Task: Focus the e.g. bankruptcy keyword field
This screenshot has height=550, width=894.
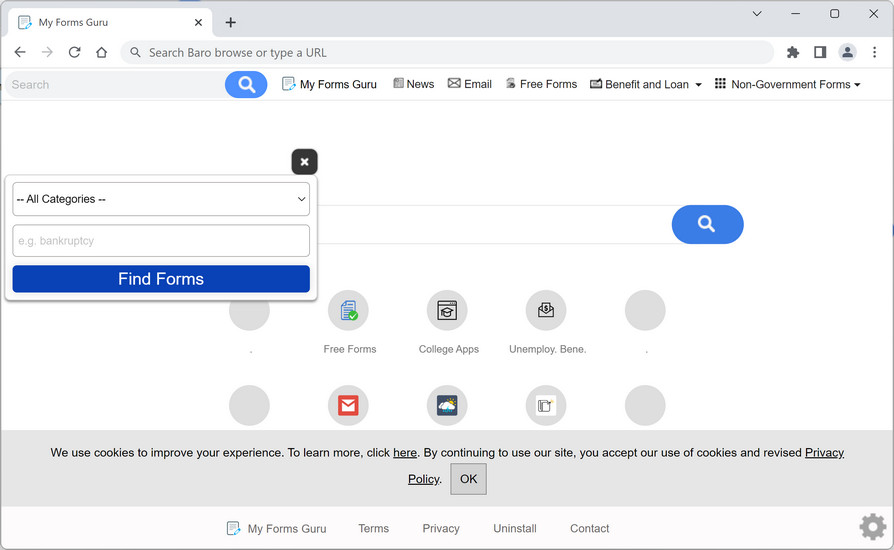Action: [x=161, y=241]
